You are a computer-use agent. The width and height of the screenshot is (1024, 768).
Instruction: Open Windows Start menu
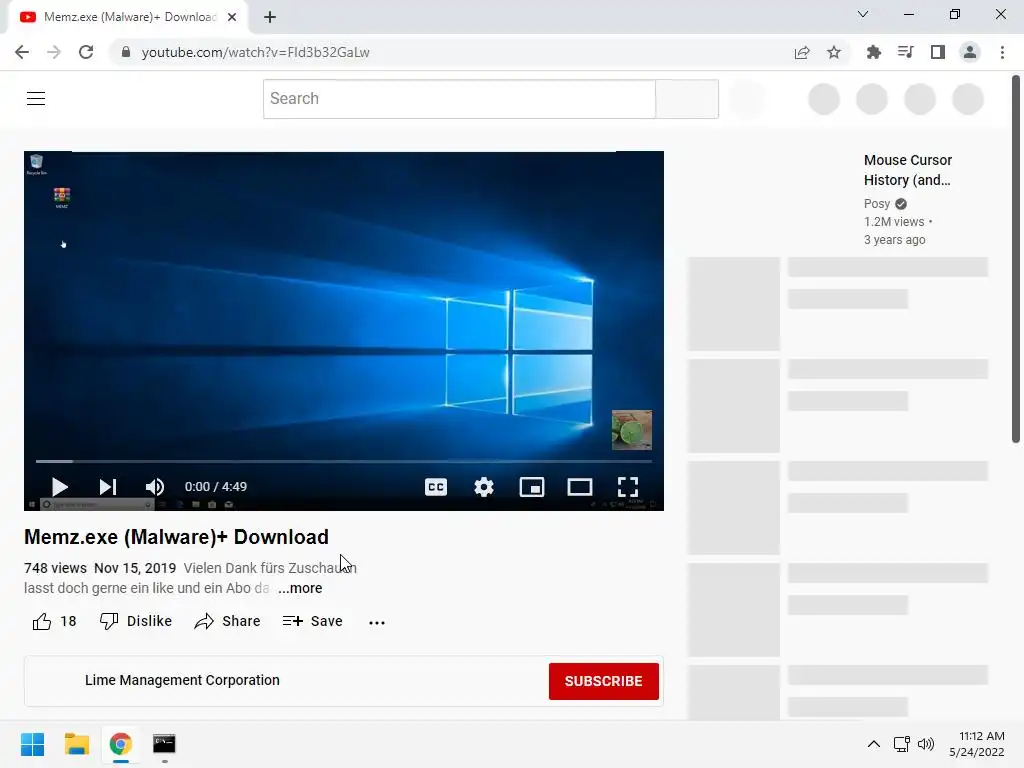(33, 744)
